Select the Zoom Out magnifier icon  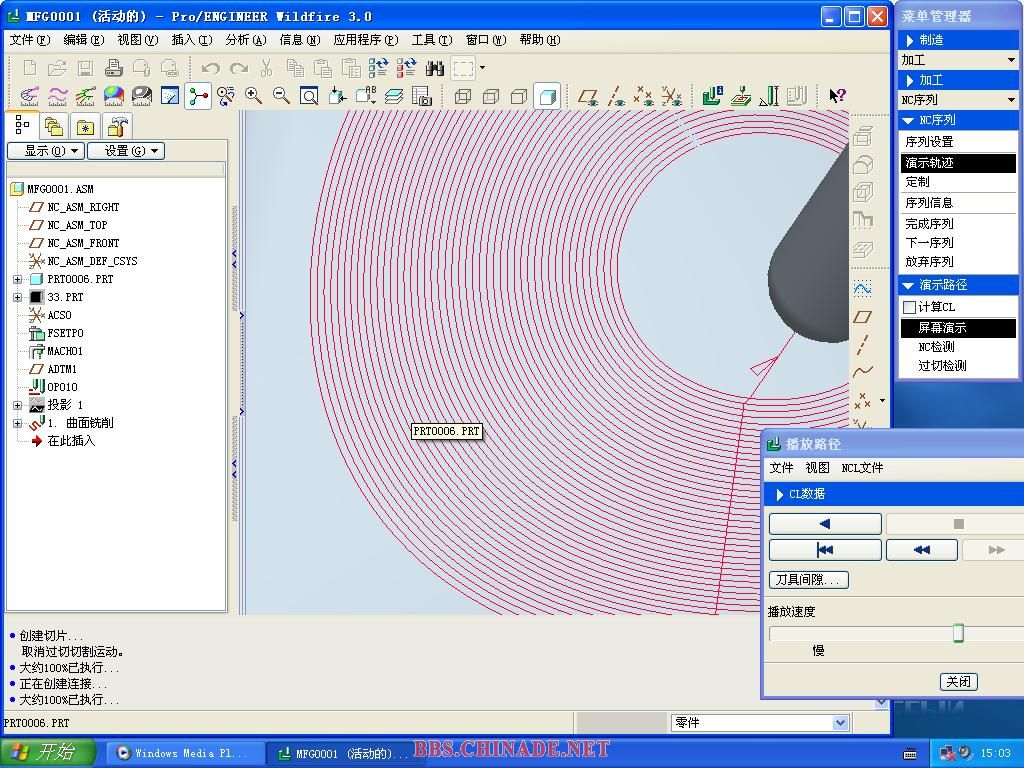point(281,96)
